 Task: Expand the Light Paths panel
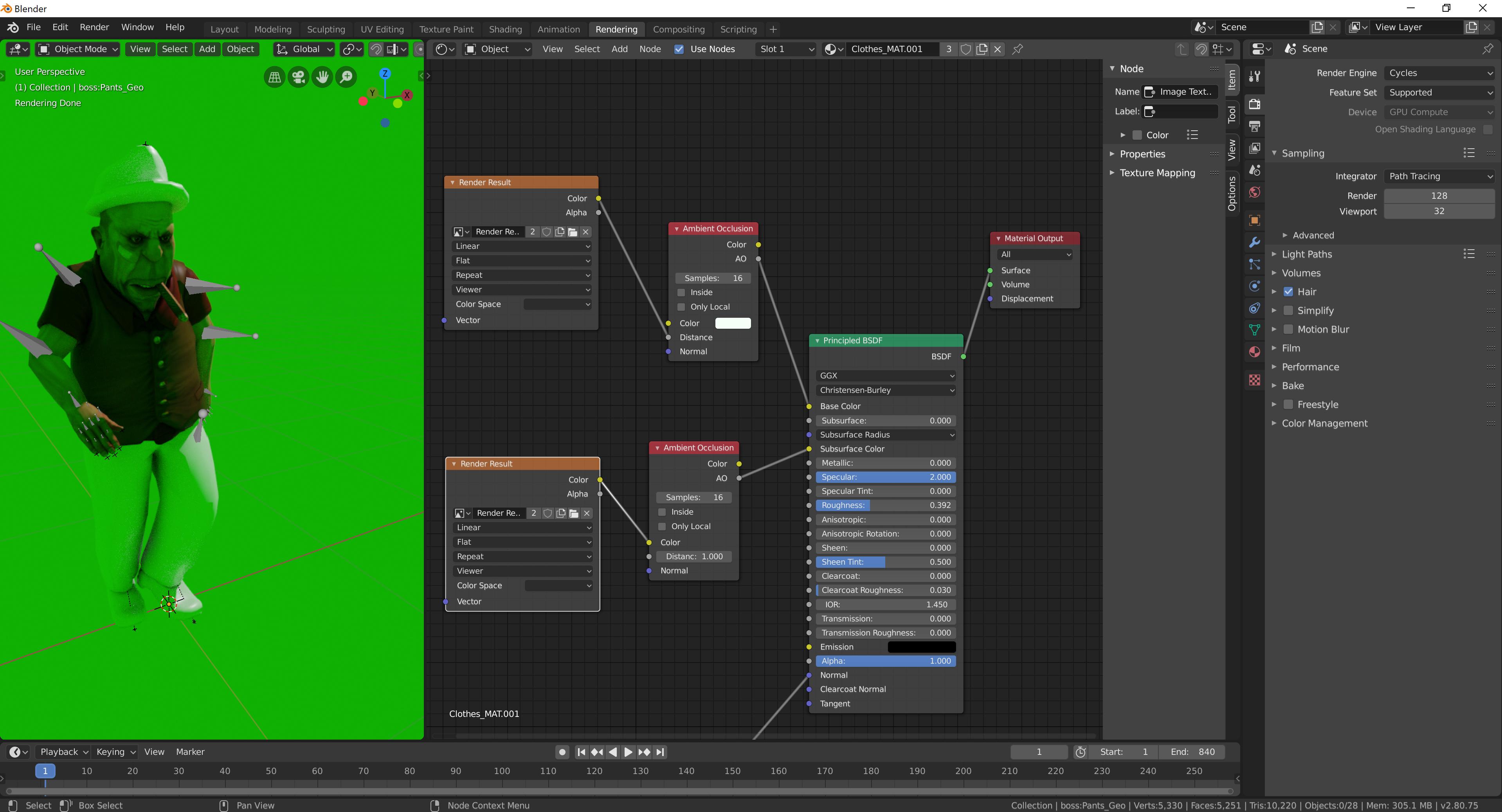[x=1307, y=254]
